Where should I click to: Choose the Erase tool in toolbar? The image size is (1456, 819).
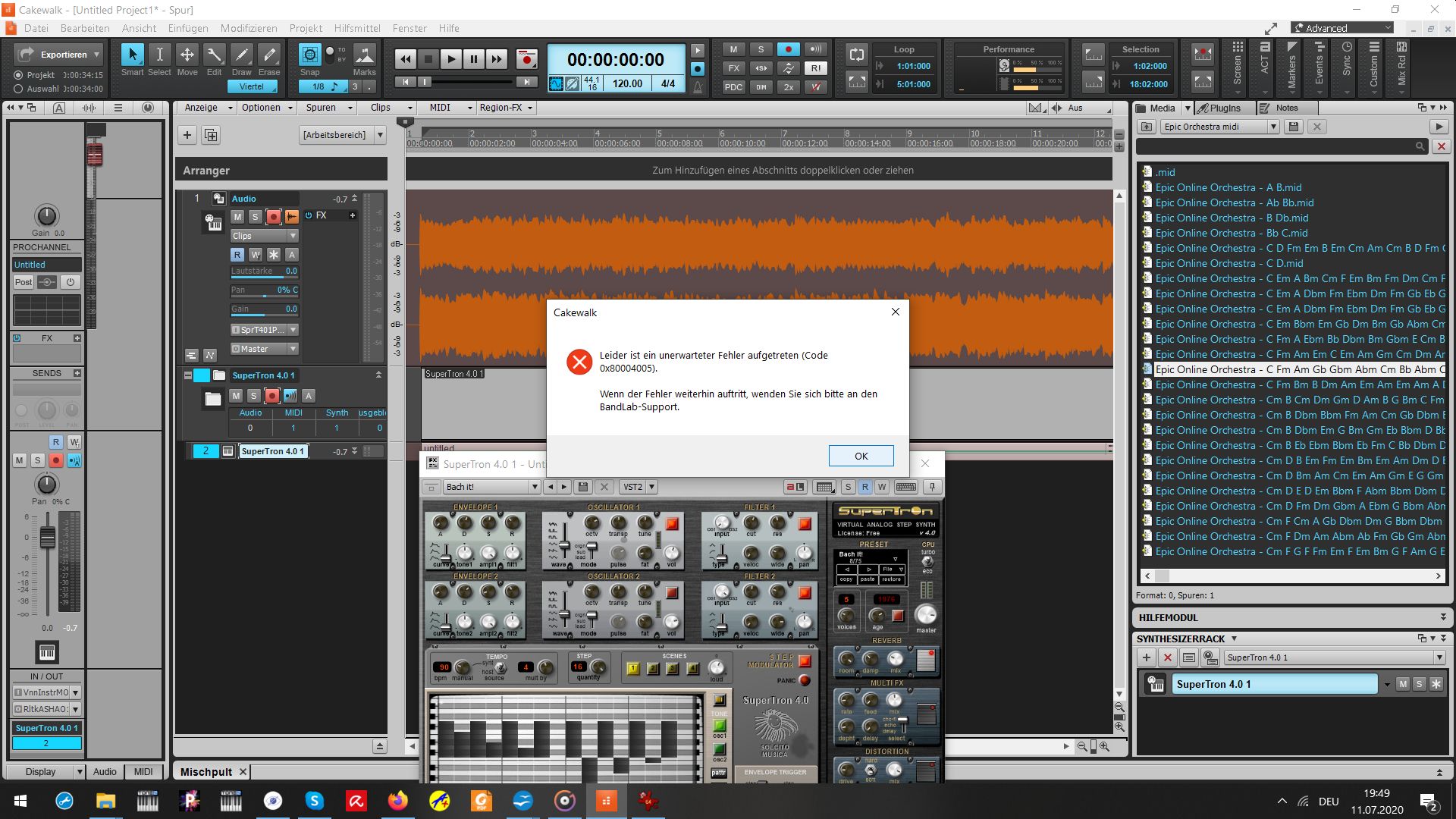pyautogui.click(x=269, y=60)
